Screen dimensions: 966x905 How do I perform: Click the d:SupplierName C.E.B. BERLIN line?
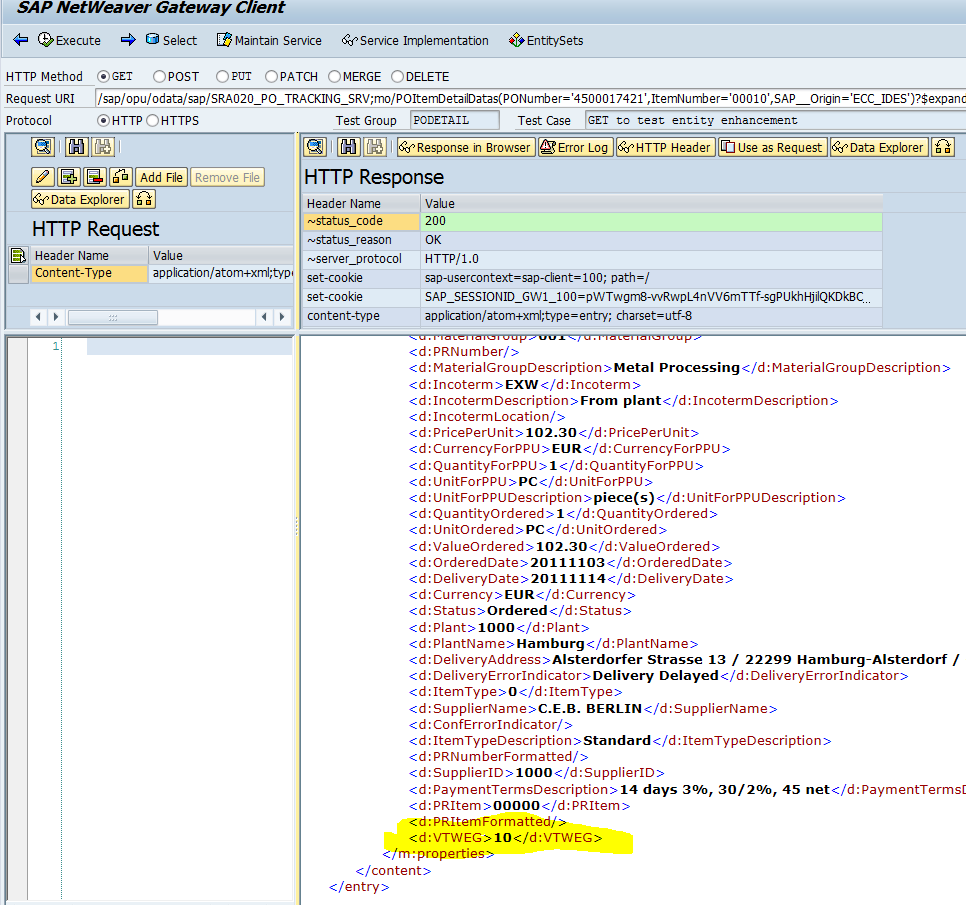(x=593, y=708)
